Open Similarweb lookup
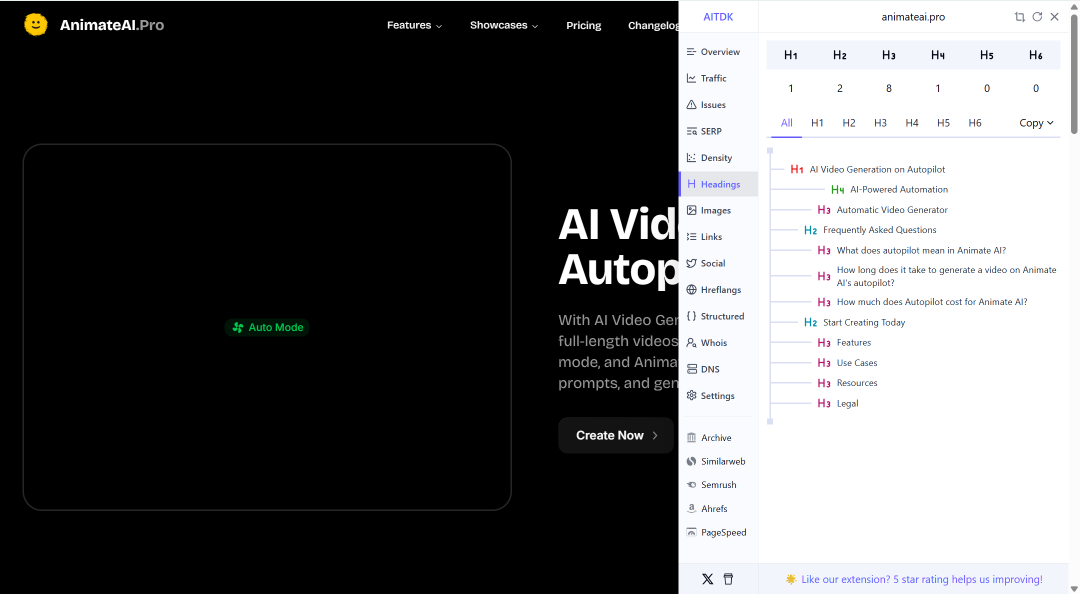 tap(718, 461)
